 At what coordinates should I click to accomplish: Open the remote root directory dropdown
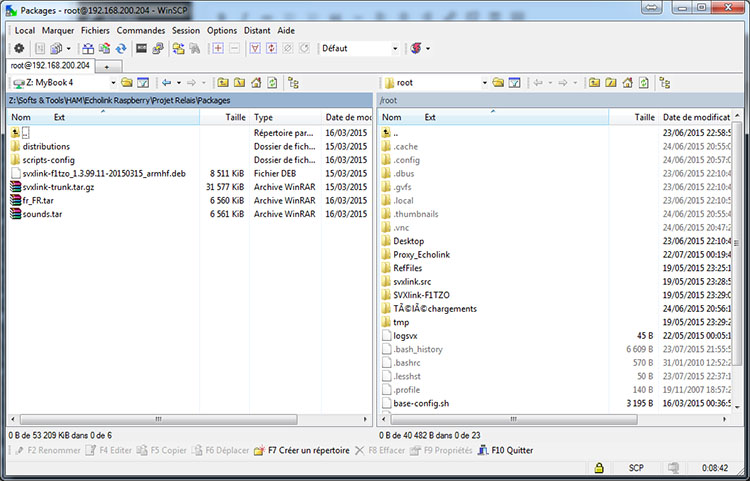pos(485,83)
